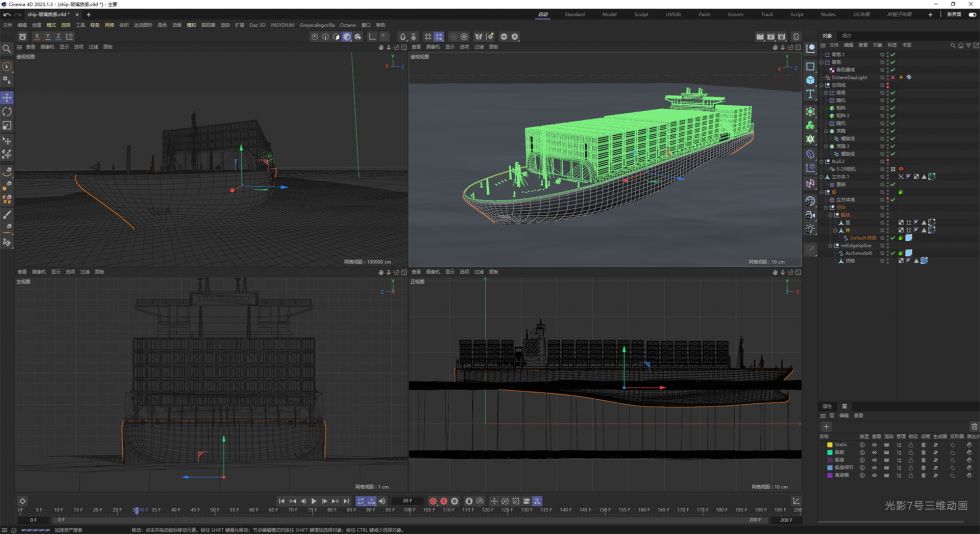The image size is (980, 534).
Task: Click the search magnifier icon at top left
Action: (x=7, y=49)
